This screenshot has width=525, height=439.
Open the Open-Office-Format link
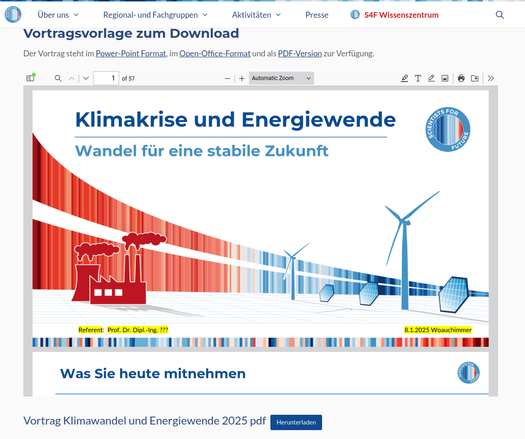(215, 54)
